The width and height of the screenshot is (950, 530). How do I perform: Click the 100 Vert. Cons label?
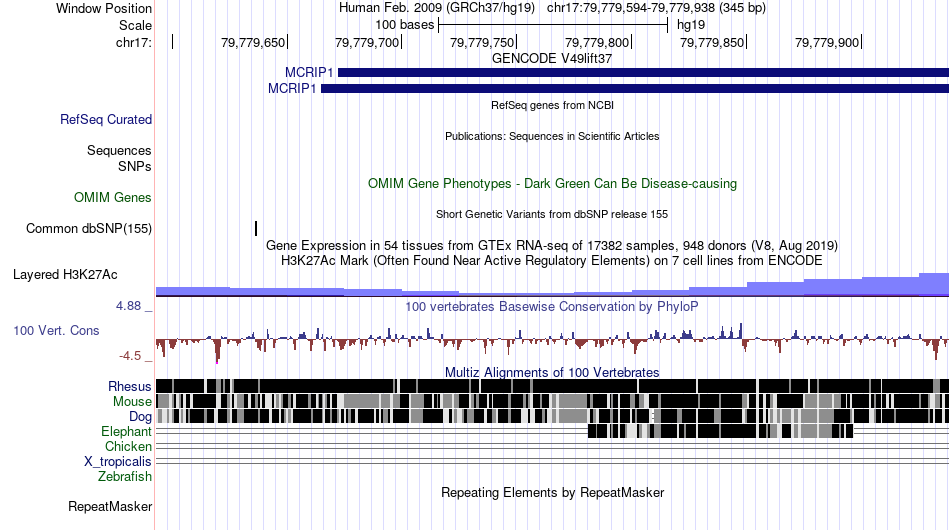pyautogui.click(x=56, y=331)
